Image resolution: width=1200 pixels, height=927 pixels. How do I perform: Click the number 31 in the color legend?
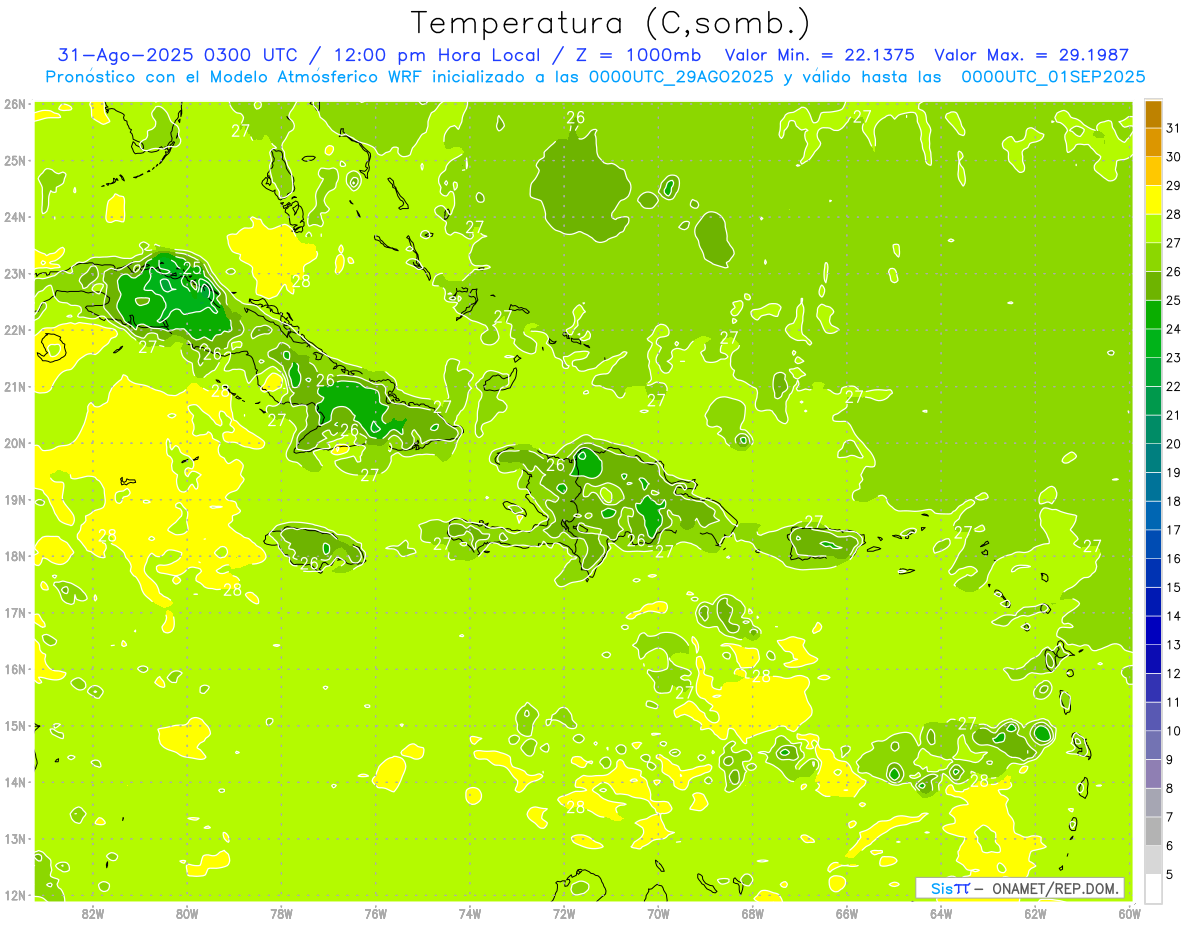tap(1174, 128)
